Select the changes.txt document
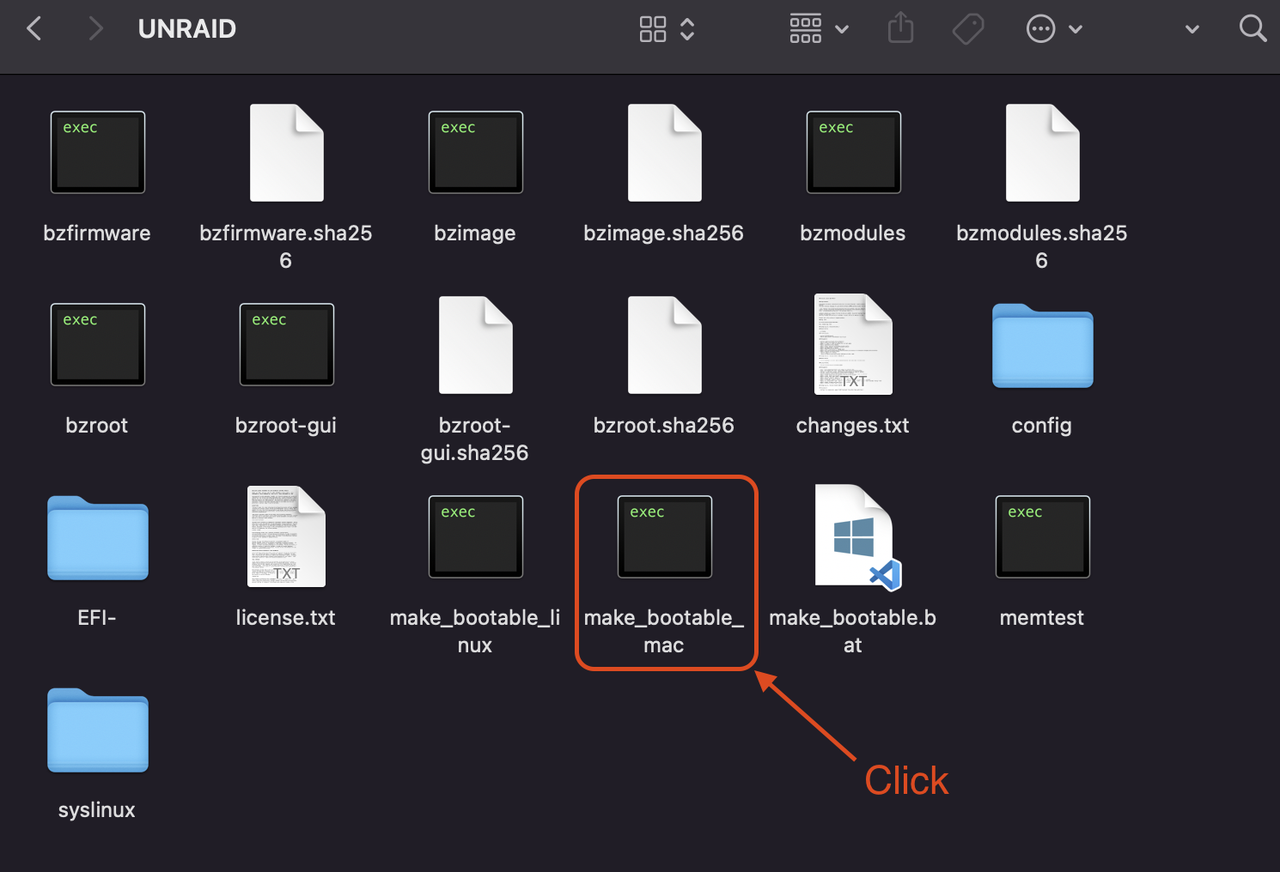 853,346
